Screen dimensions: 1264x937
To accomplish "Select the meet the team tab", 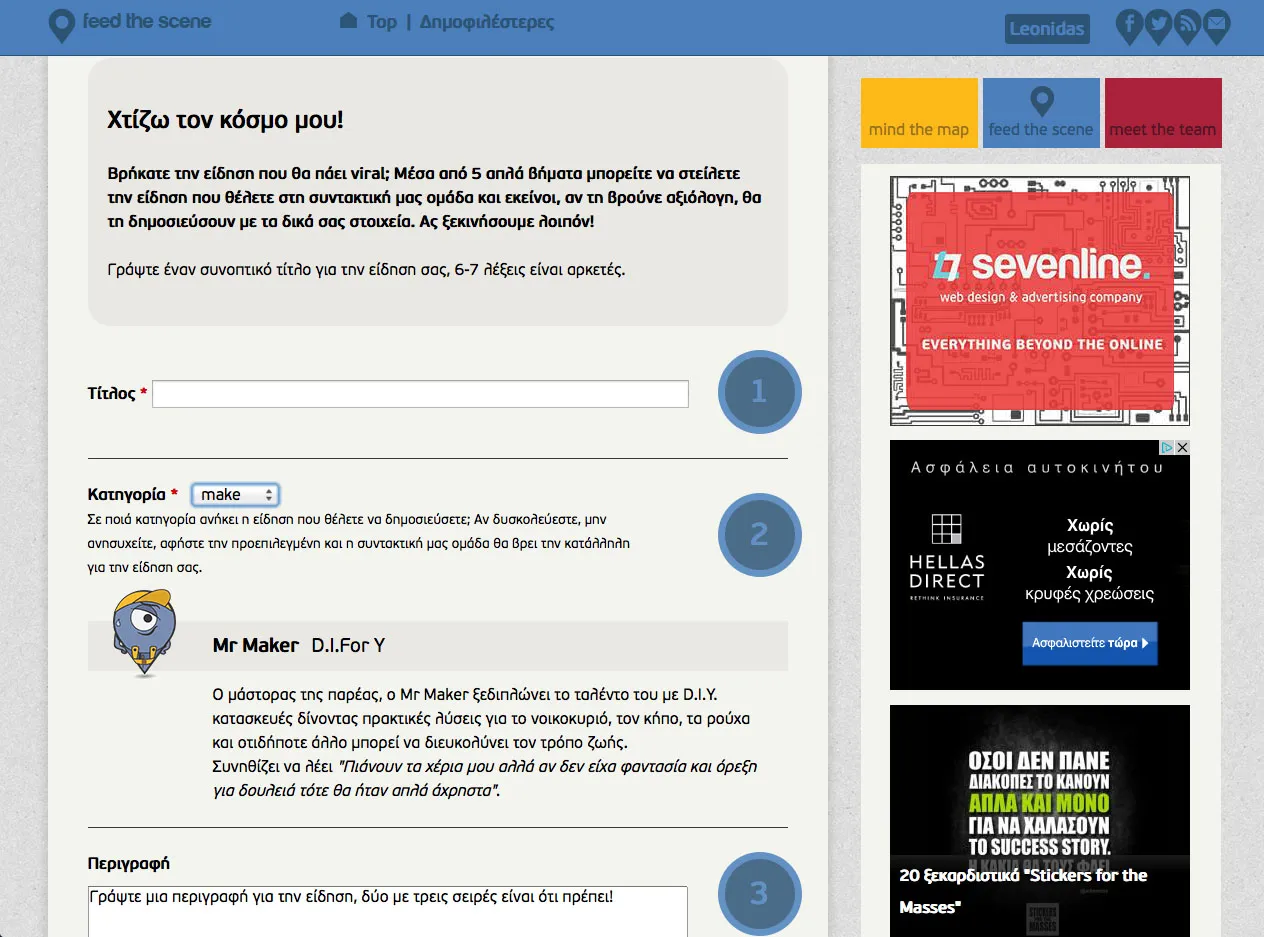I will tap(1163, 113).
